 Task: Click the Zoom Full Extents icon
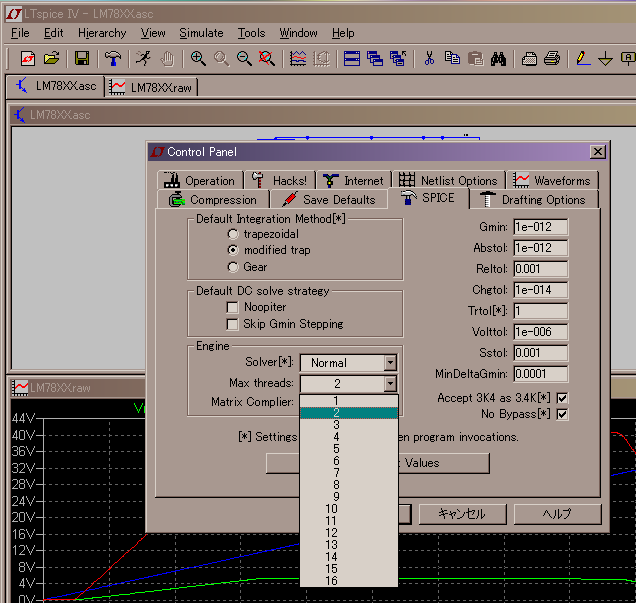(266, 59)
